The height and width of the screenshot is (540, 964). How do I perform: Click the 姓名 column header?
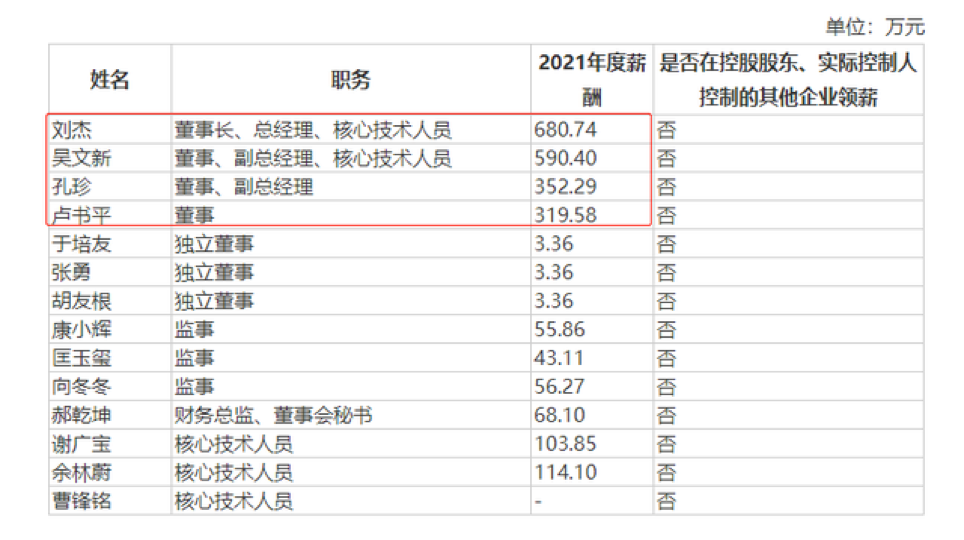(x=109, y=80)
